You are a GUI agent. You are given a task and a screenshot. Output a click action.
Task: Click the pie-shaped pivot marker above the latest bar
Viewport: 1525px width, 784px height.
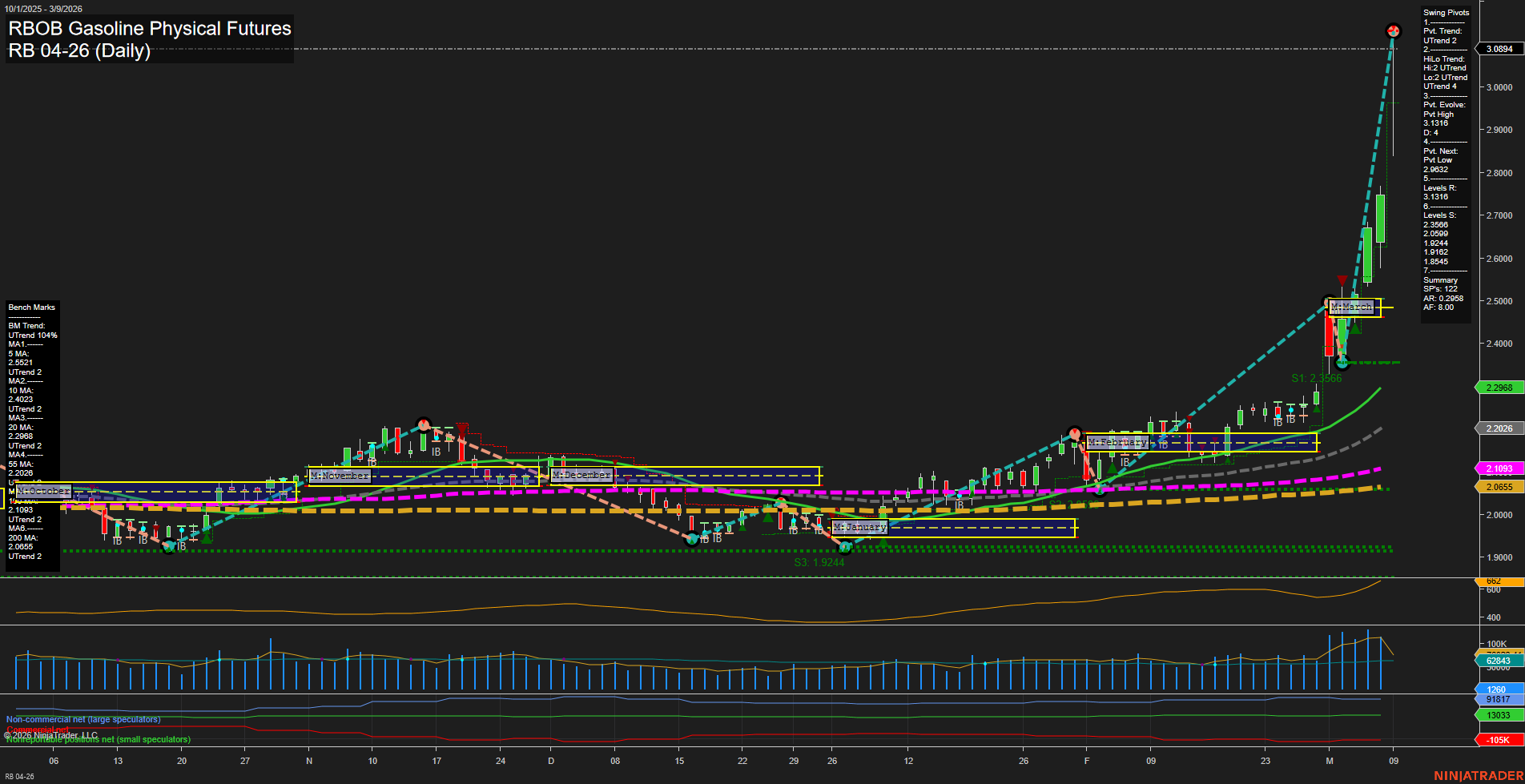coord(1394,30)
